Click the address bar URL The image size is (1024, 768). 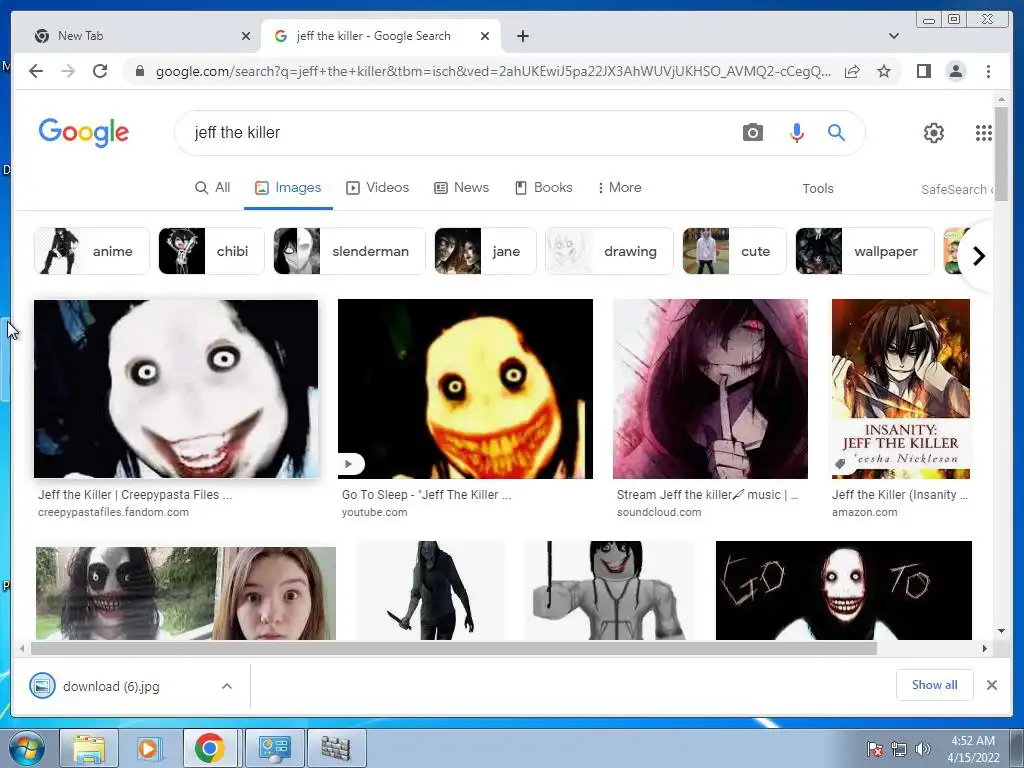tap(493, 71)
